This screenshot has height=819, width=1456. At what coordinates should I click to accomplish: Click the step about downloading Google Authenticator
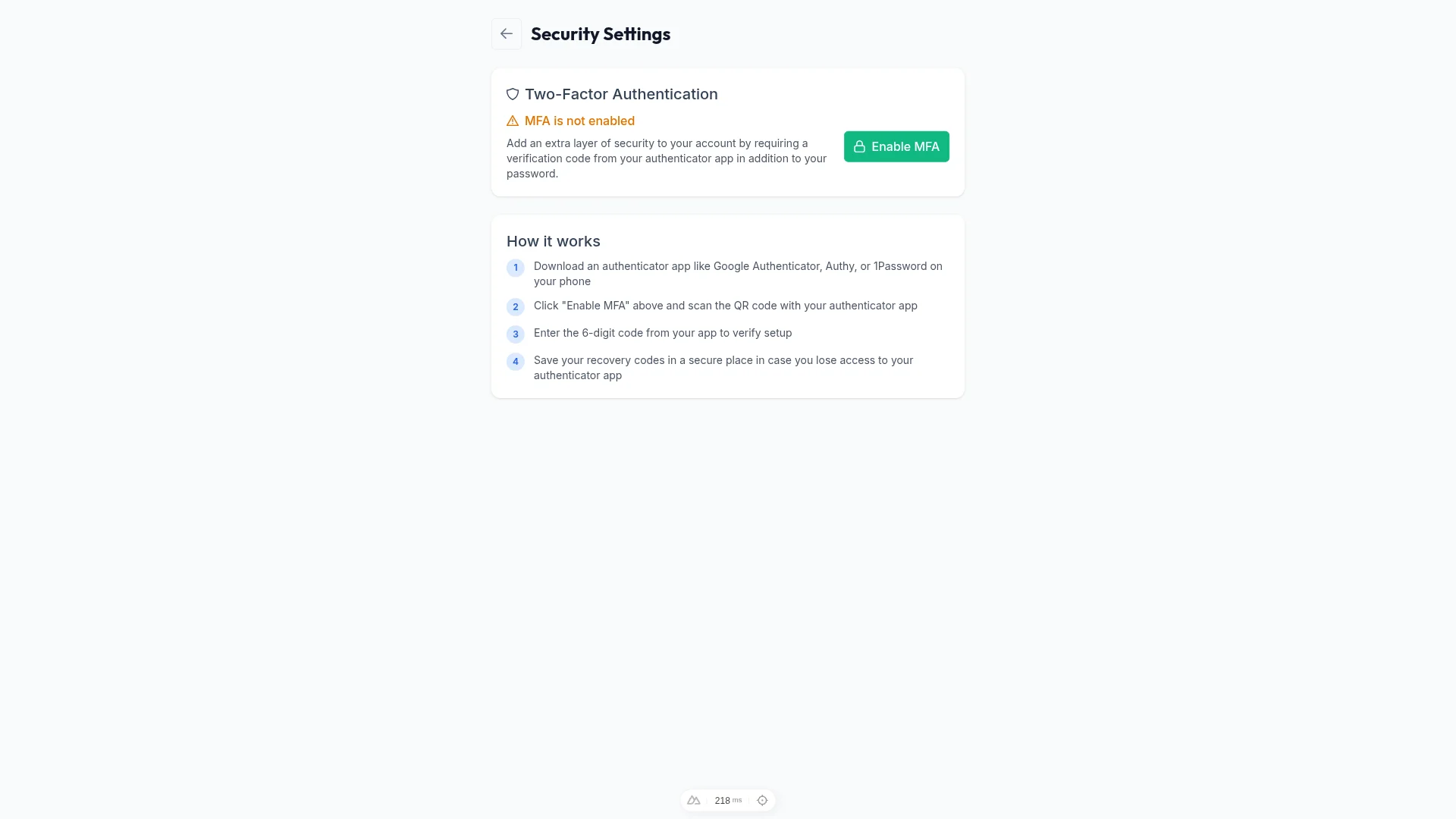click(x=737, y=274)
